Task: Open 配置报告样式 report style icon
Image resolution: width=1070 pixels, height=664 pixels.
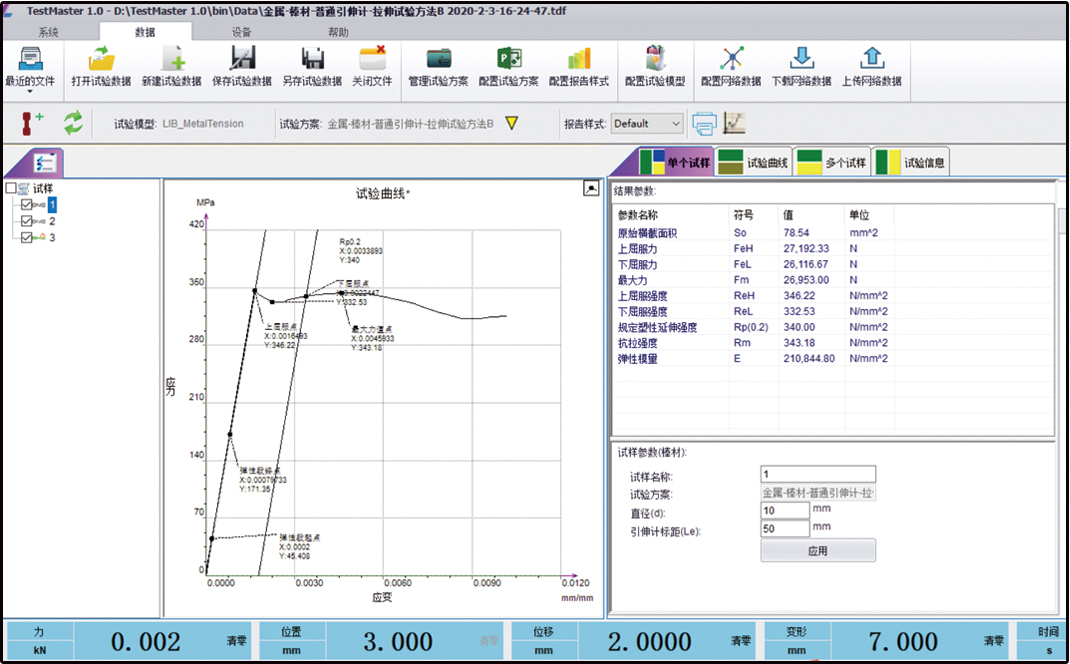Action: click(x=580, y=60)
